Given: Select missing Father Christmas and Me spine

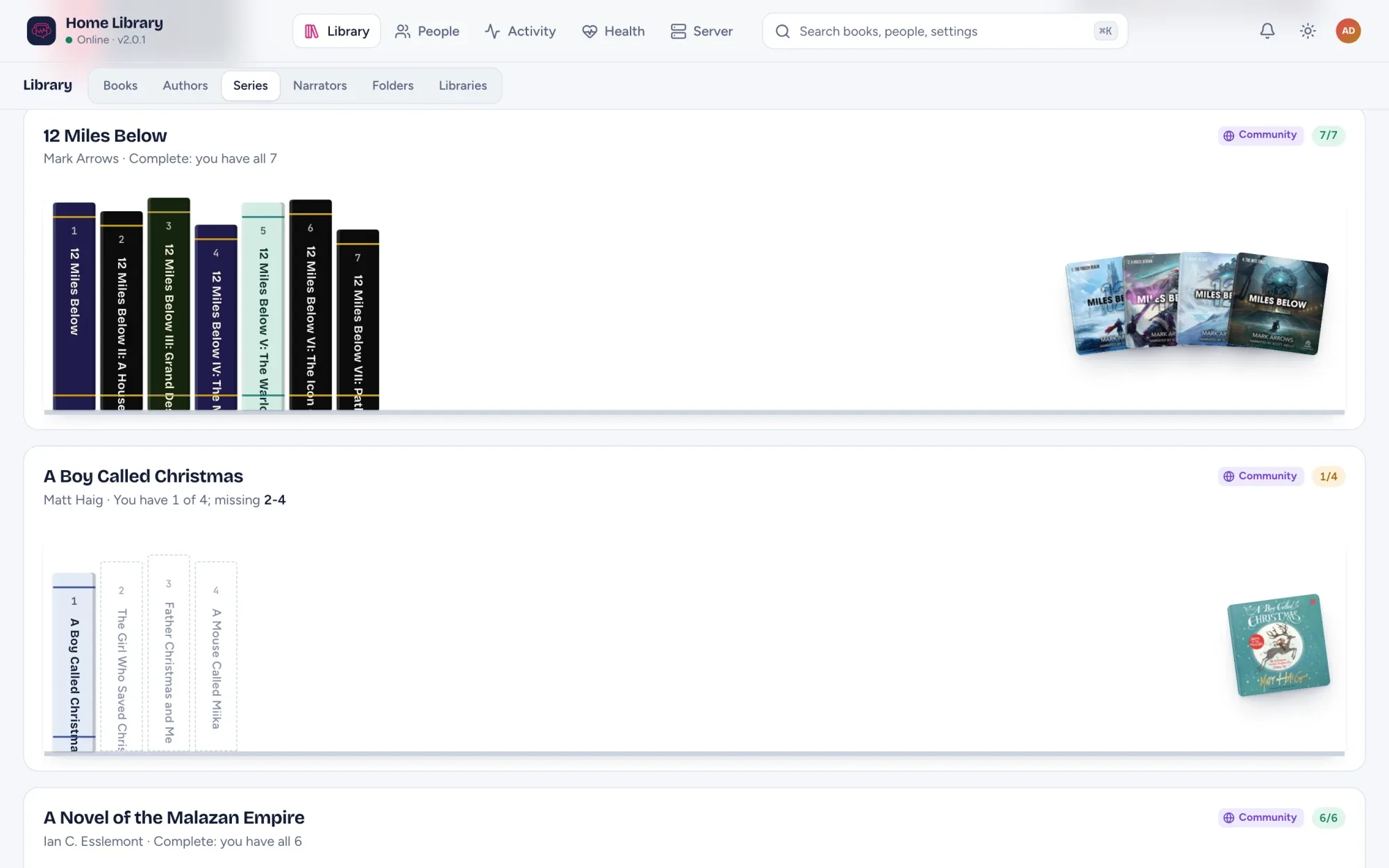Looking at the screenshot, I should [x=169, y=653].
